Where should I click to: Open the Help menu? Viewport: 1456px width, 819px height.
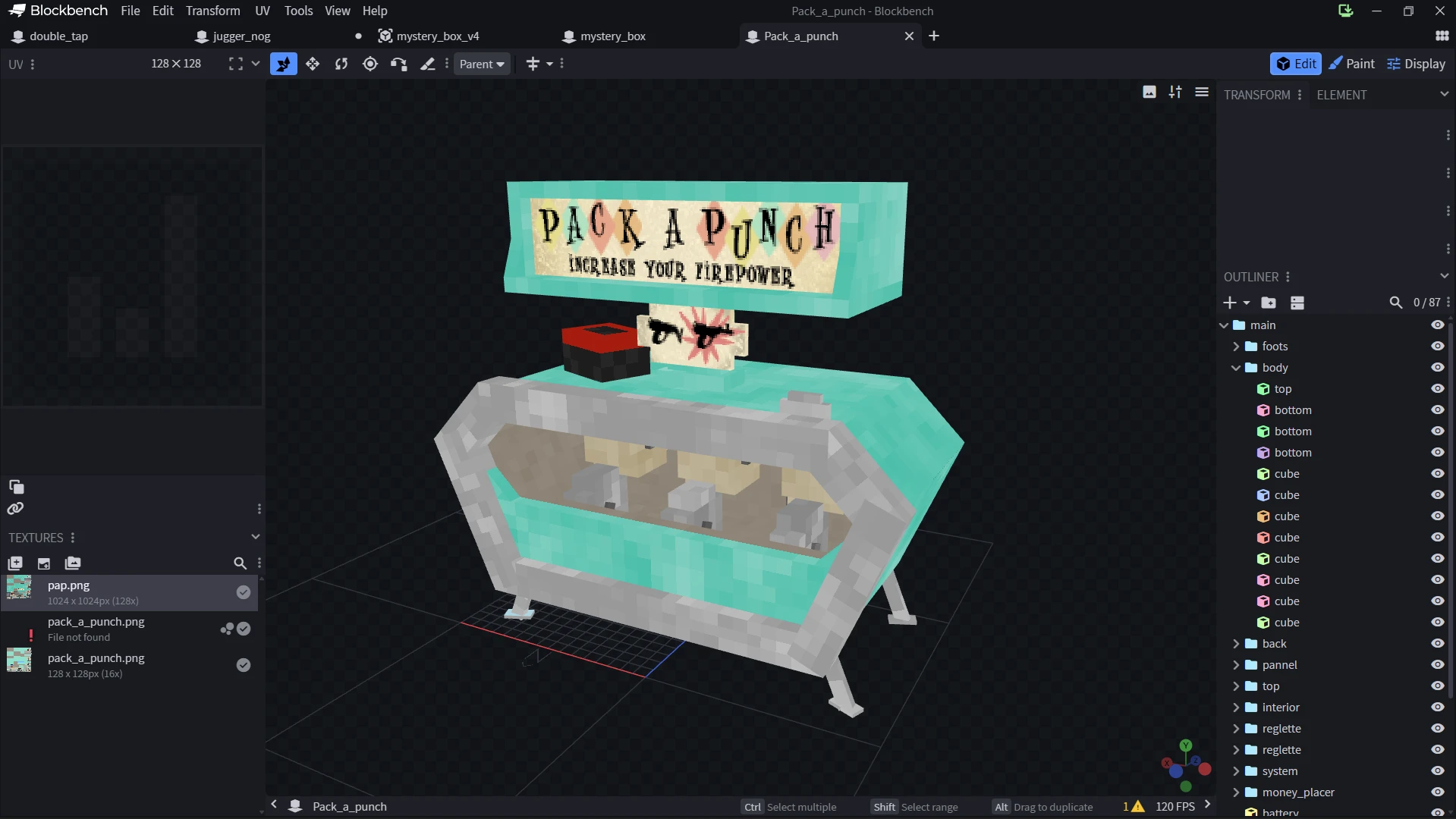(x=375, y=11)
